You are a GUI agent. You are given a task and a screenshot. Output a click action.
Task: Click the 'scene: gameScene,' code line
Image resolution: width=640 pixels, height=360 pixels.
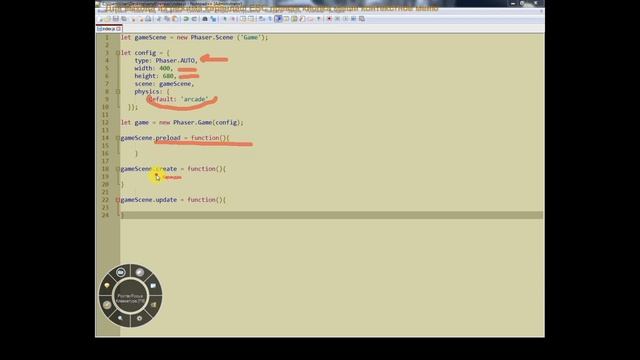[x=164, y=84]
